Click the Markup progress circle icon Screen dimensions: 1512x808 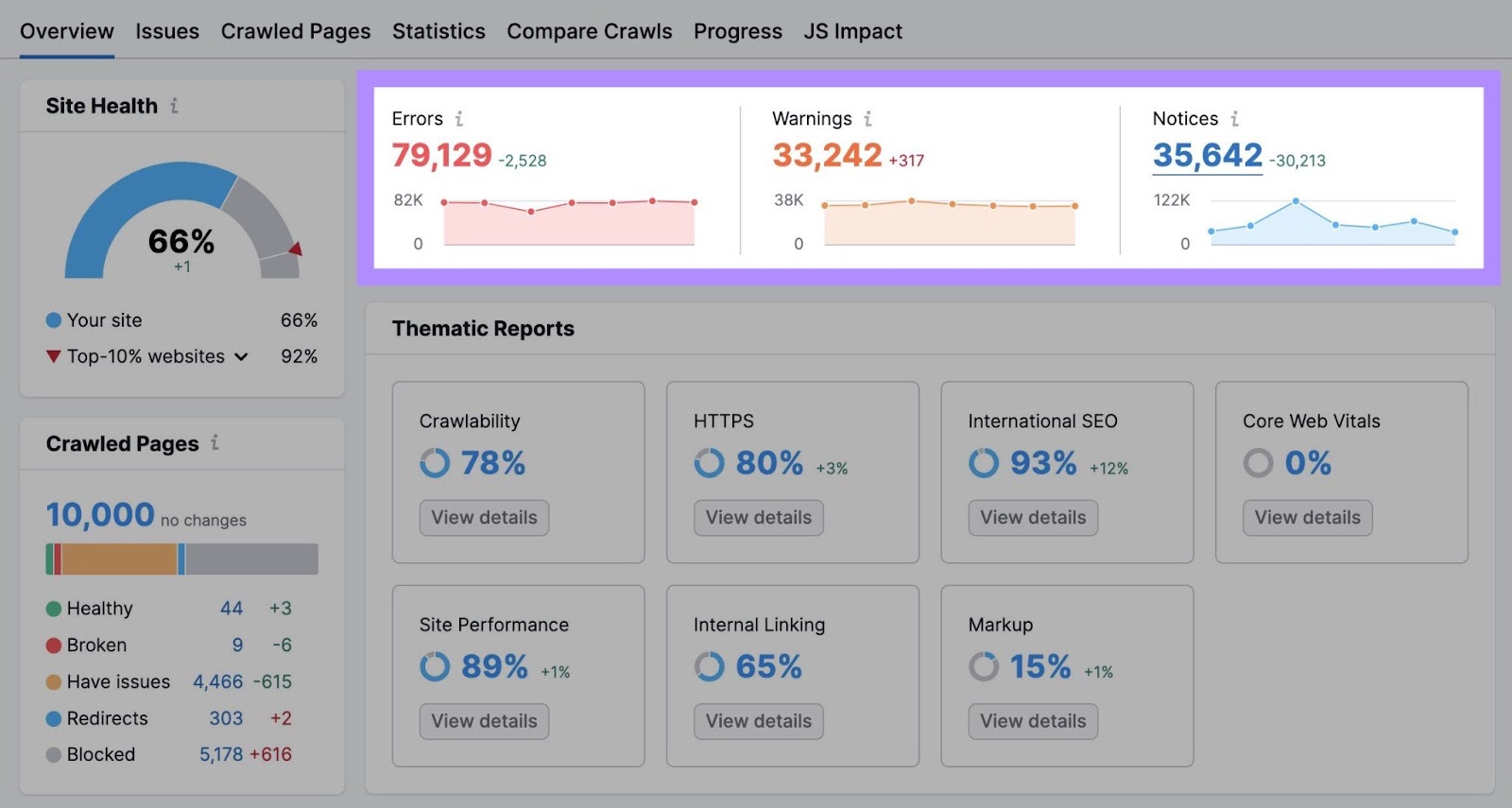[x=984, y=667]
